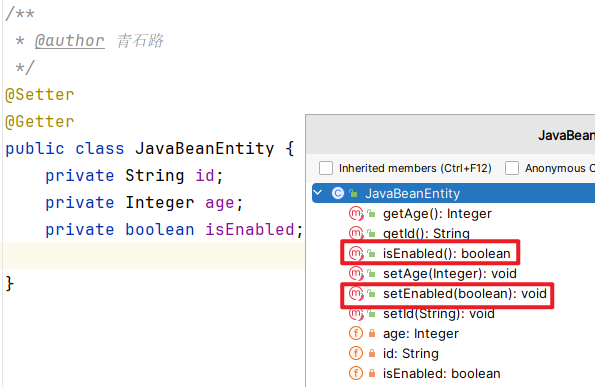This screenshot has height=387, width=595.
Task: Click the isEnabled field name in code
Action: coord(250,230)
